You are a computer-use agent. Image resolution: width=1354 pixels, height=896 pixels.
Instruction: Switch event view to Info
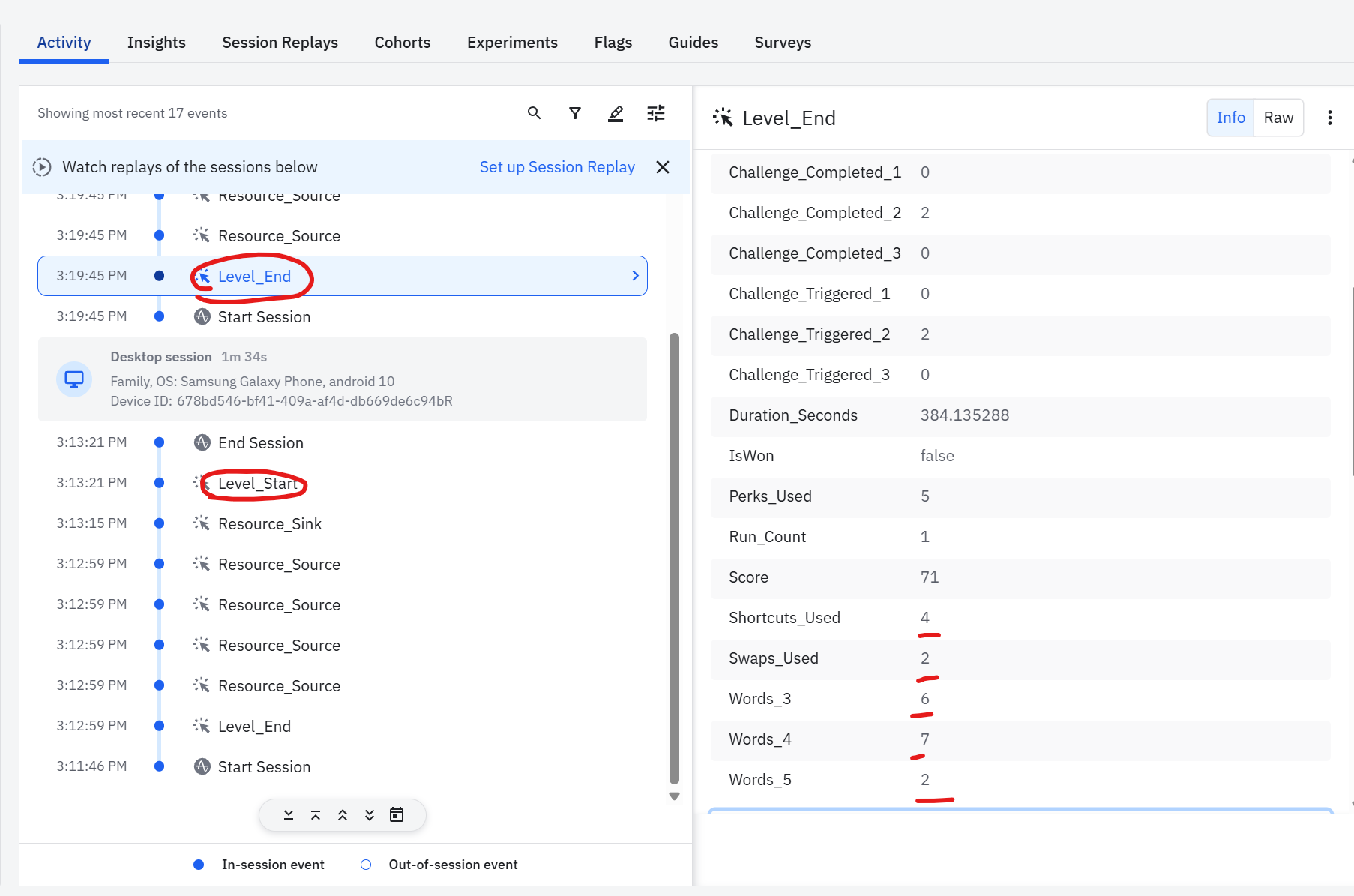[x=1230, y=118]
